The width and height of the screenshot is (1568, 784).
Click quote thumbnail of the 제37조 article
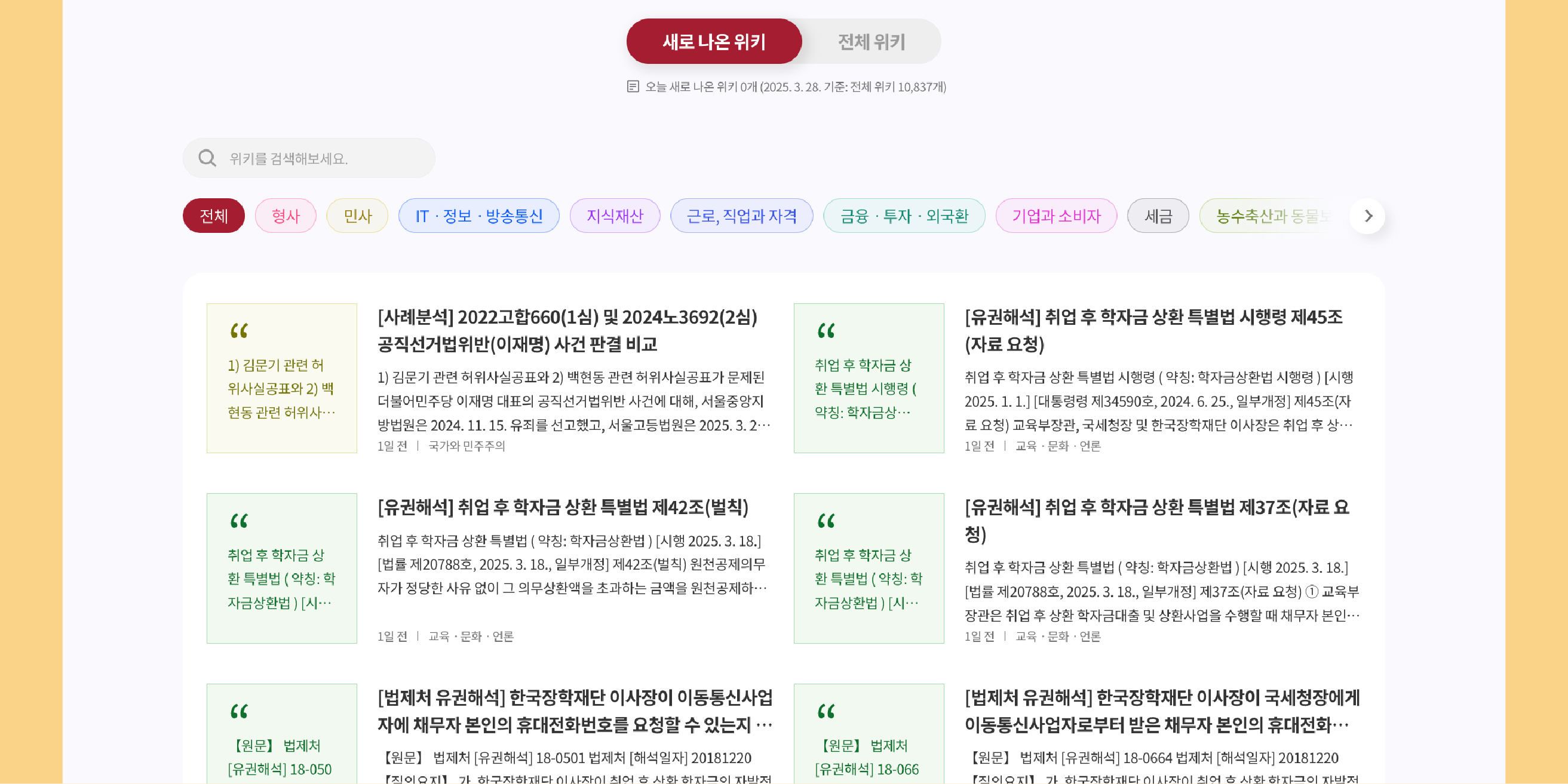click(x=869, y=568)
